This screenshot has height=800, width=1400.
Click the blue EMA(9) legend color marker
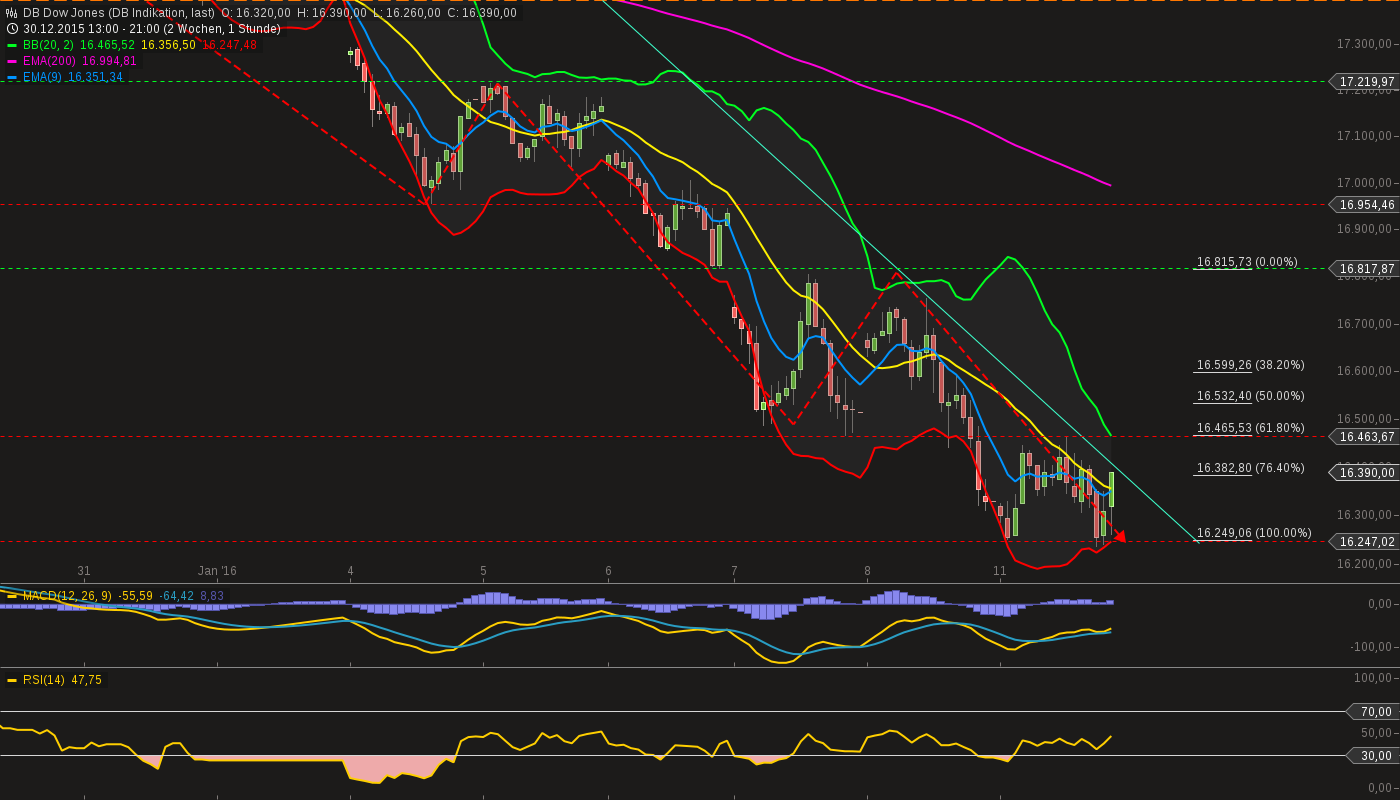click(x=12, y=77)
